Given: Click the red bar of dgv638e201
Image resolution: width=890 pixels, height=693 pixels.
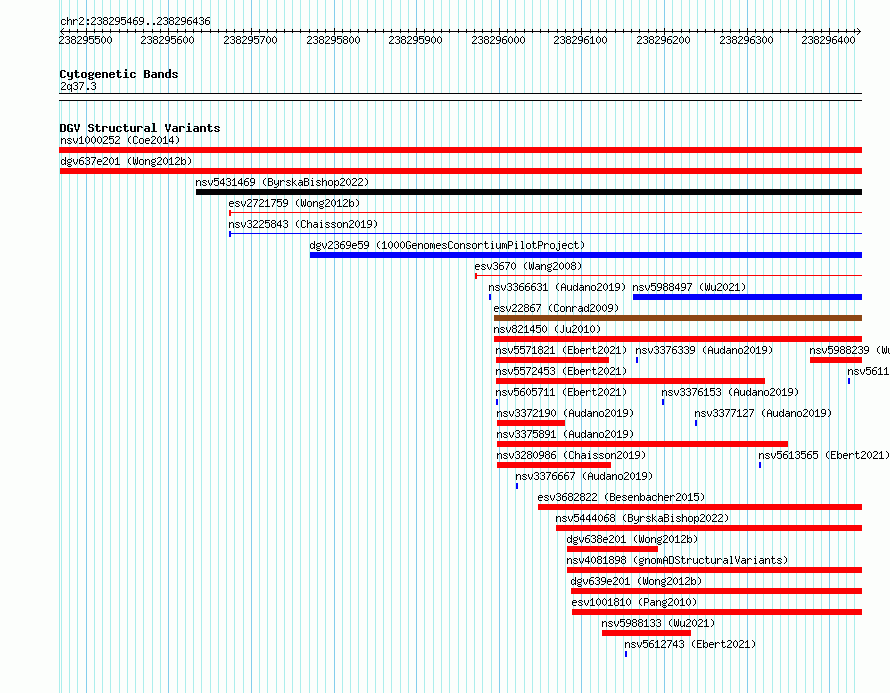Looking at the screenshot, I should tap(612, 549).
